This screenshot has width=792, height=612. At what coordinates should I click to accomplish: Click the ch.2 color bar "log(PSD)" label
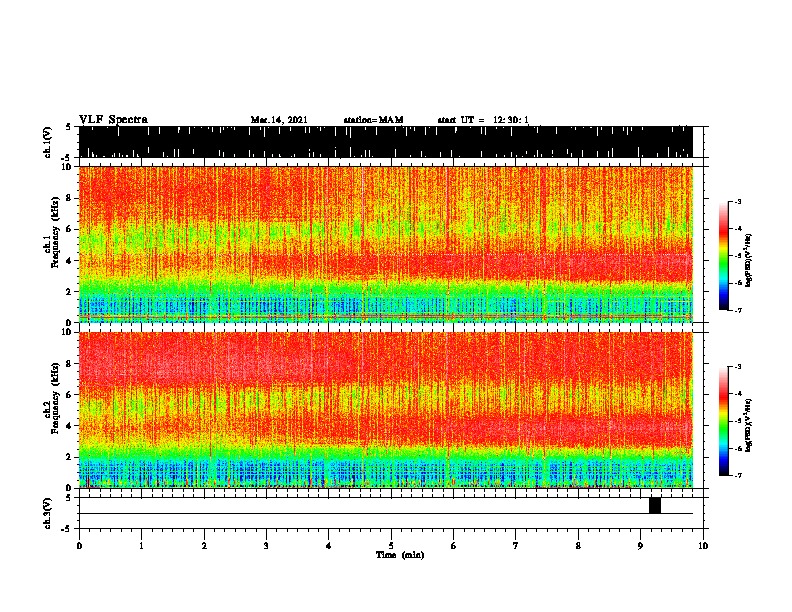pyautogui.click(x=749, y=425)
